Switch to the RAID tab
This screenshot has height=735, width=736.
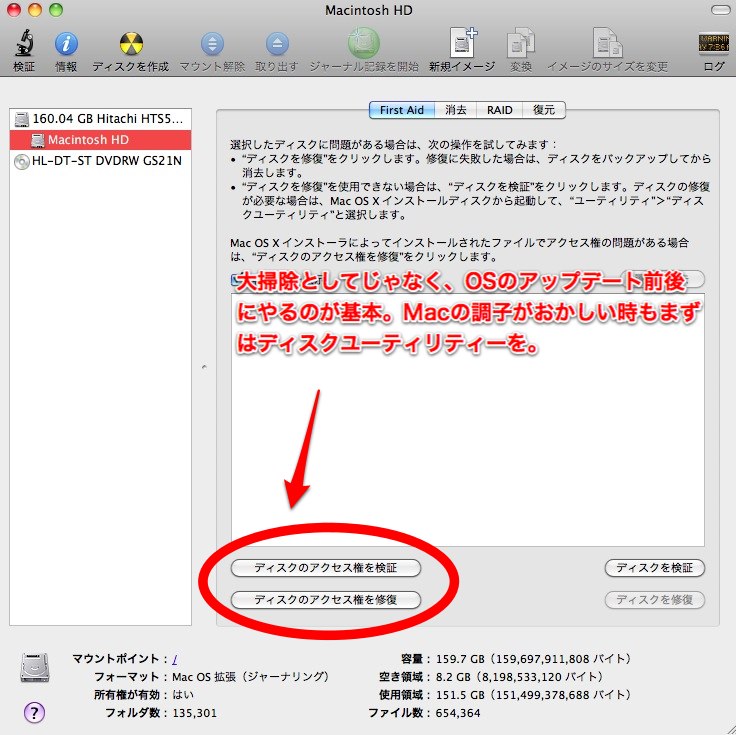(x=500, y=110)
